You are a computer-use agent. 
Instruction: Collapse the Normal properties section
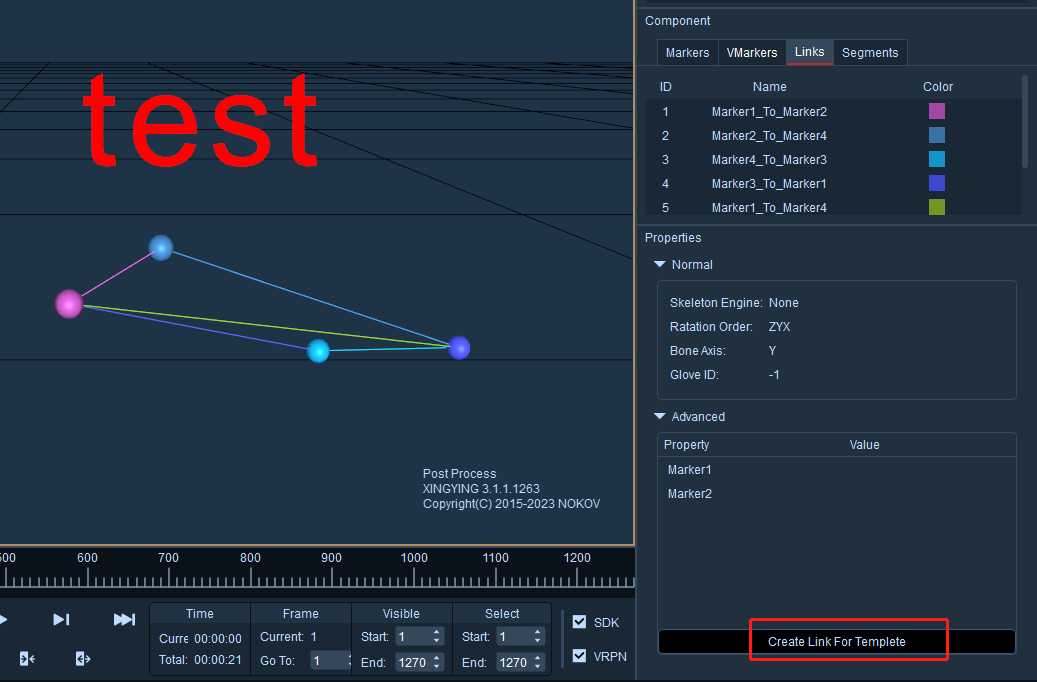[x=659, y=265]
